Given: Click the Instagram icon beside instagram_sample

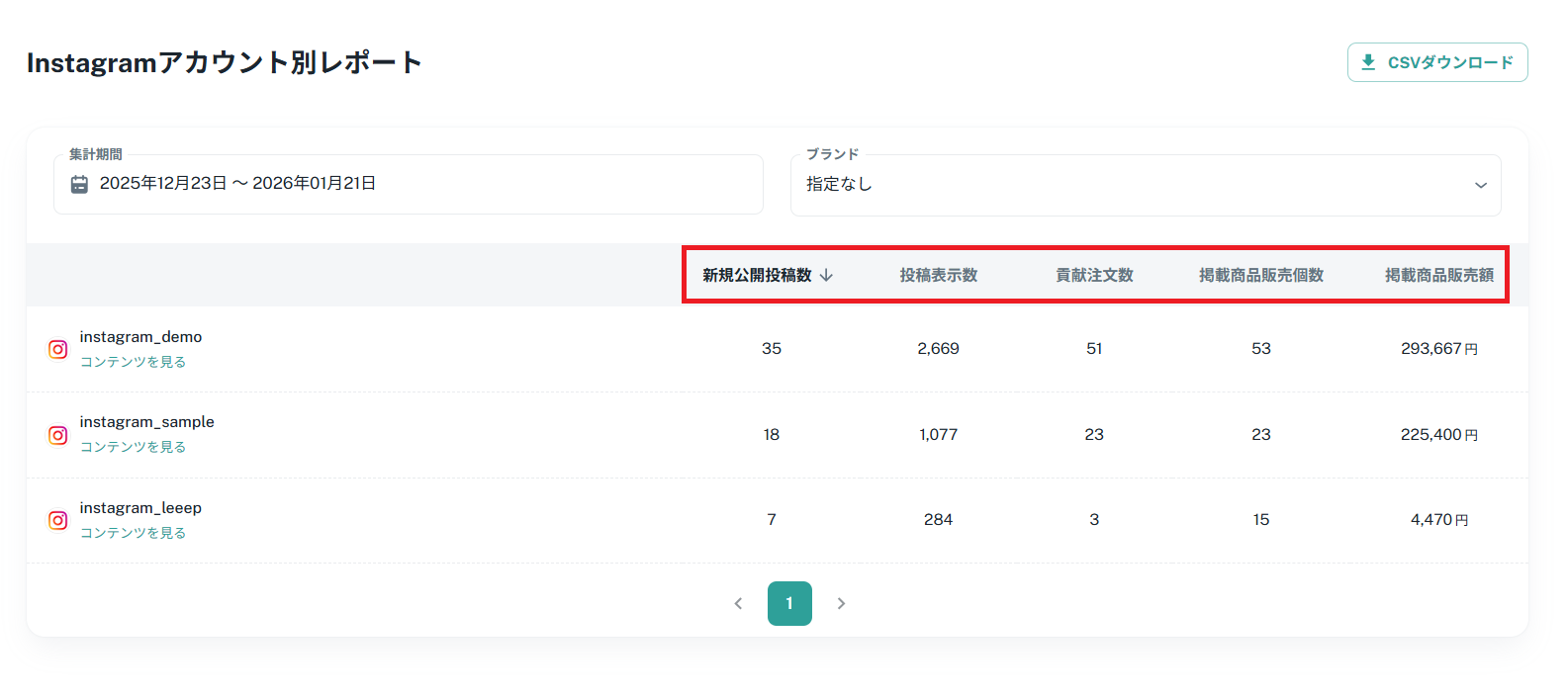Looking at the screenshot, I should pyautogui.click(x=58, y=435).
